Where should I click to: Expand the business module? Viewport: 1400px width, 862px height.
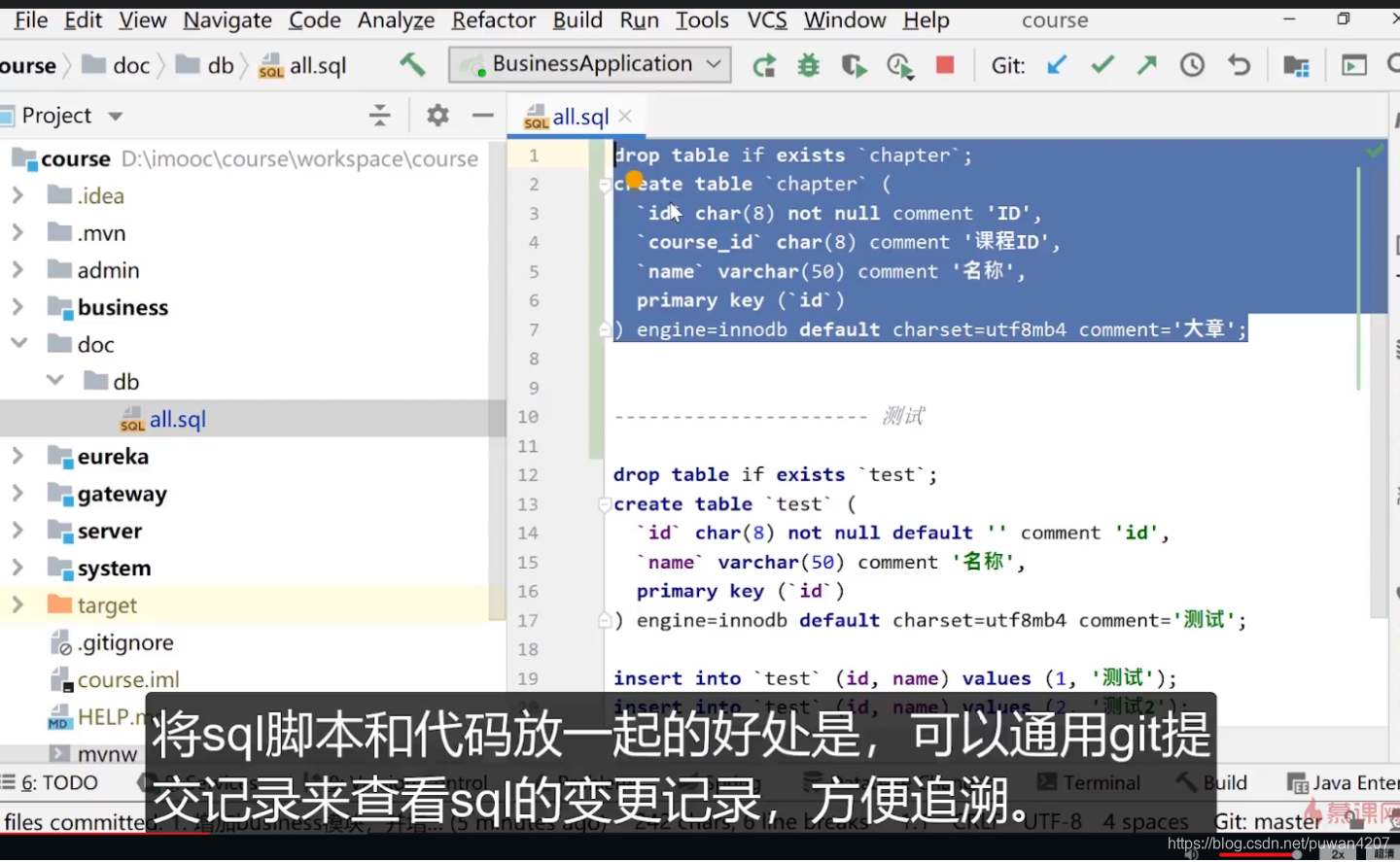17,307
